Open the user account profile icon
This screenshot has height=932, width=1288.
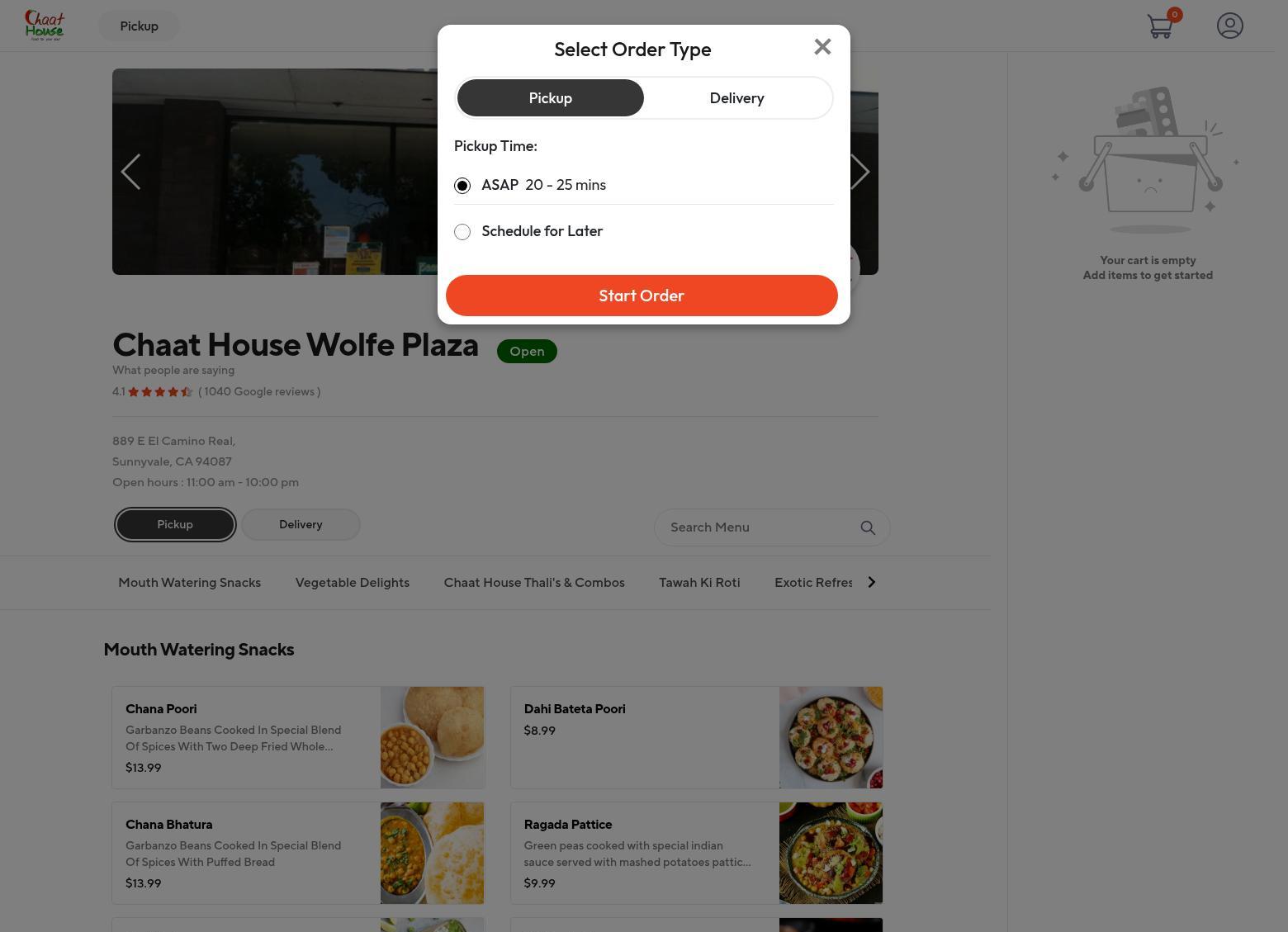pos(1230,26)
